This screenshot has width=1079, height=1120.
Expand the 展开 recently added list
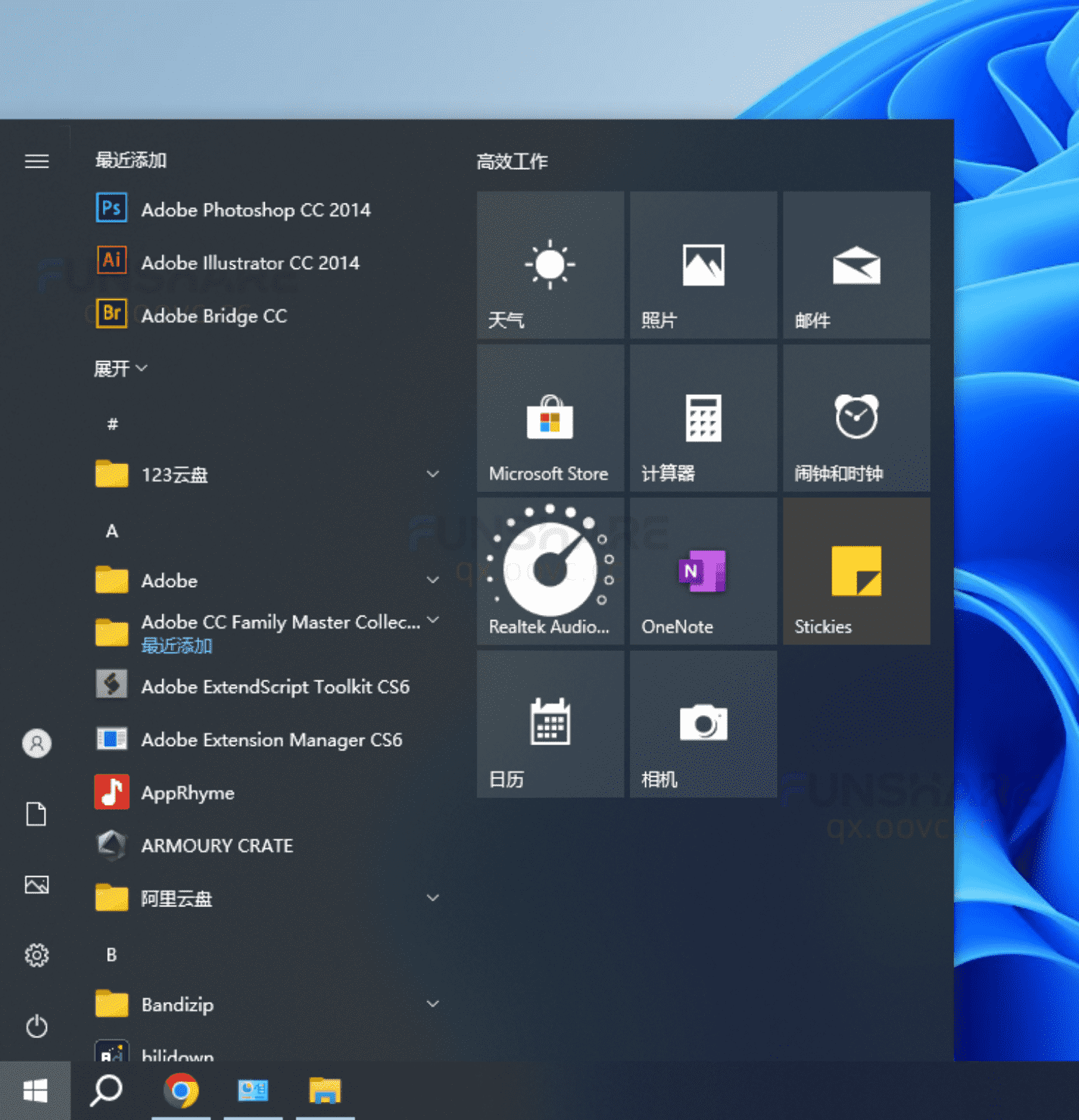pos(120,368)
